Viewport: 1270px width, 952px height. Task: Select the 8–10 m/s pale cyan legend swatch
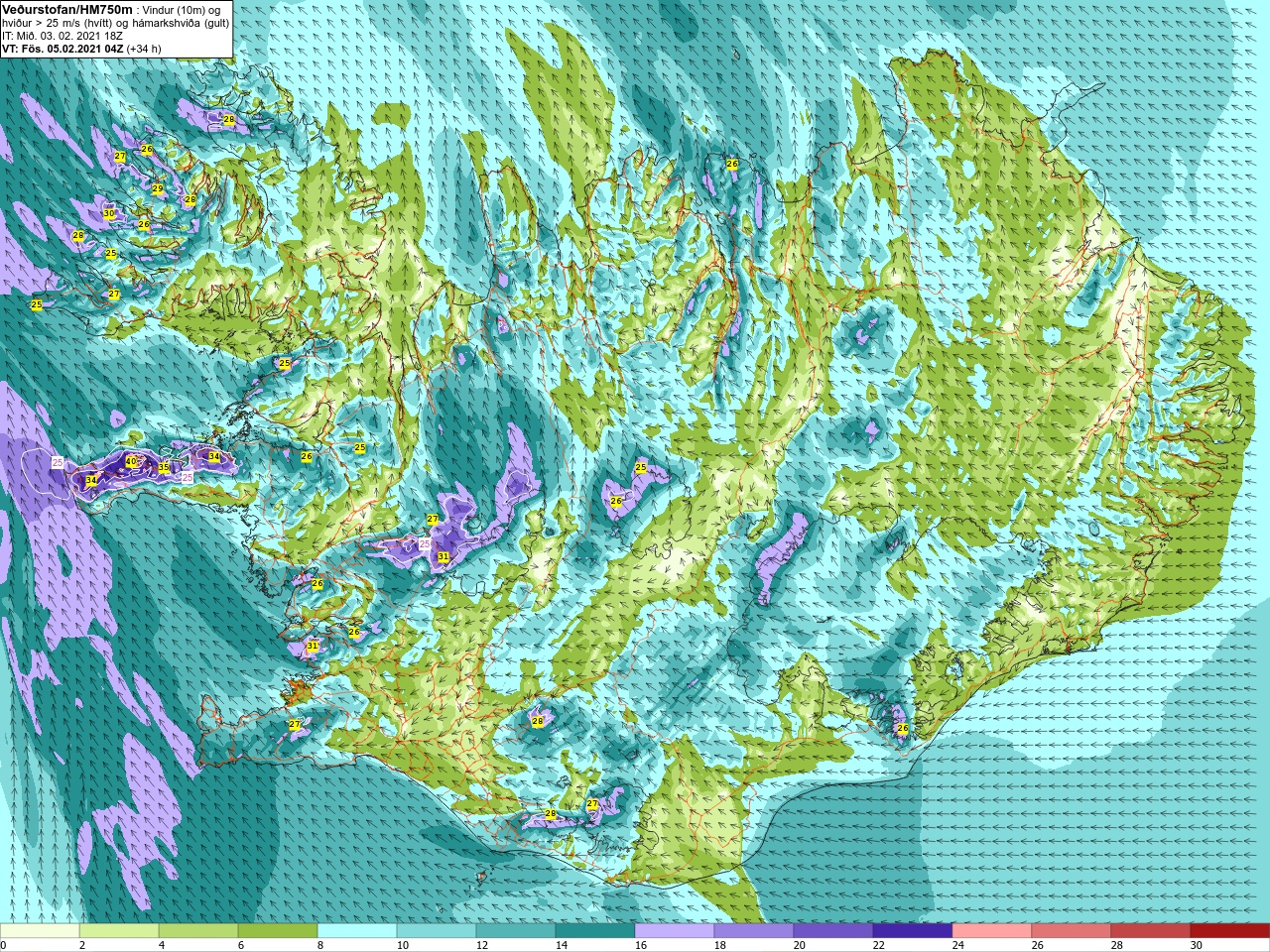pyautogui.click(x=357, y=930)
